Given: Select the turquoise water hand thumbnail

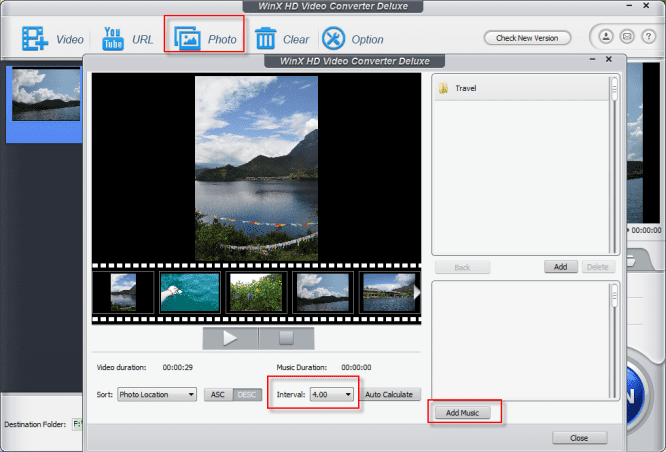Looking at the screenshot, I should click(x=190, y=292).
